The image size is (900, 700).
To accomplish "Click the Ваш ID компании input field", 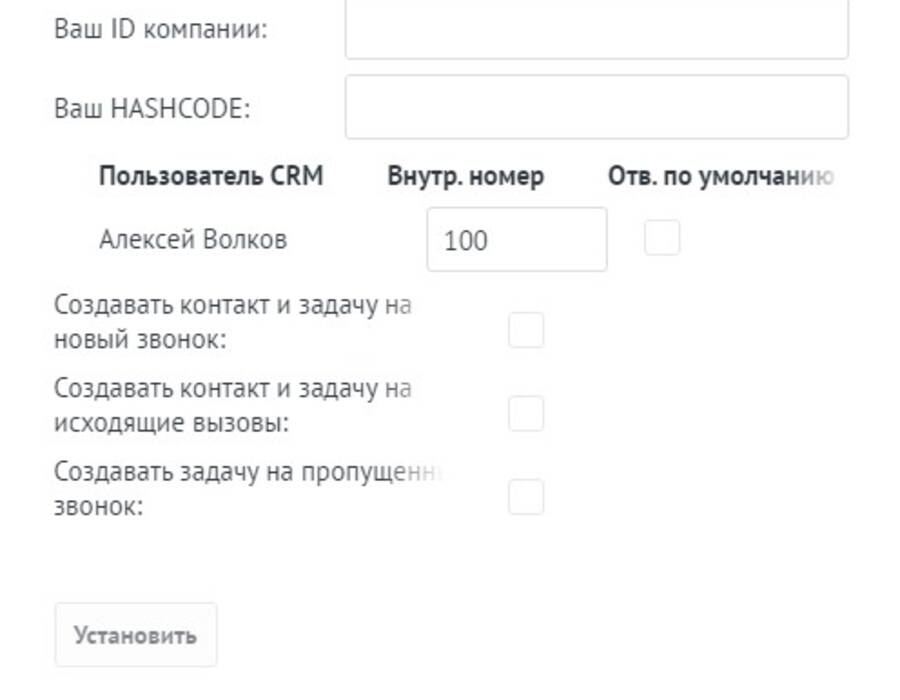I will [x=596, y=28].
